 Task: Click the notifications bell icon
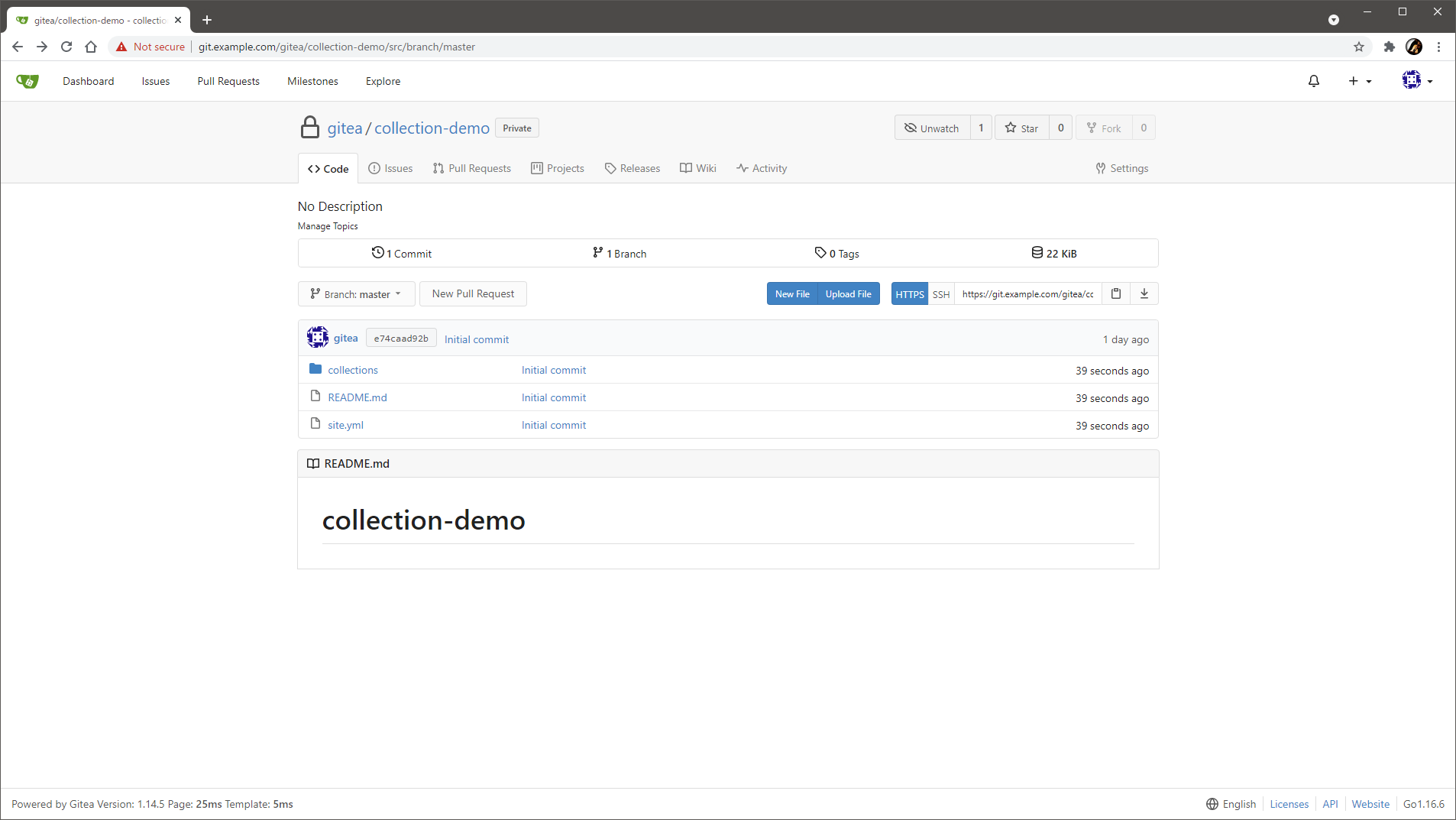pos(1313,81)
